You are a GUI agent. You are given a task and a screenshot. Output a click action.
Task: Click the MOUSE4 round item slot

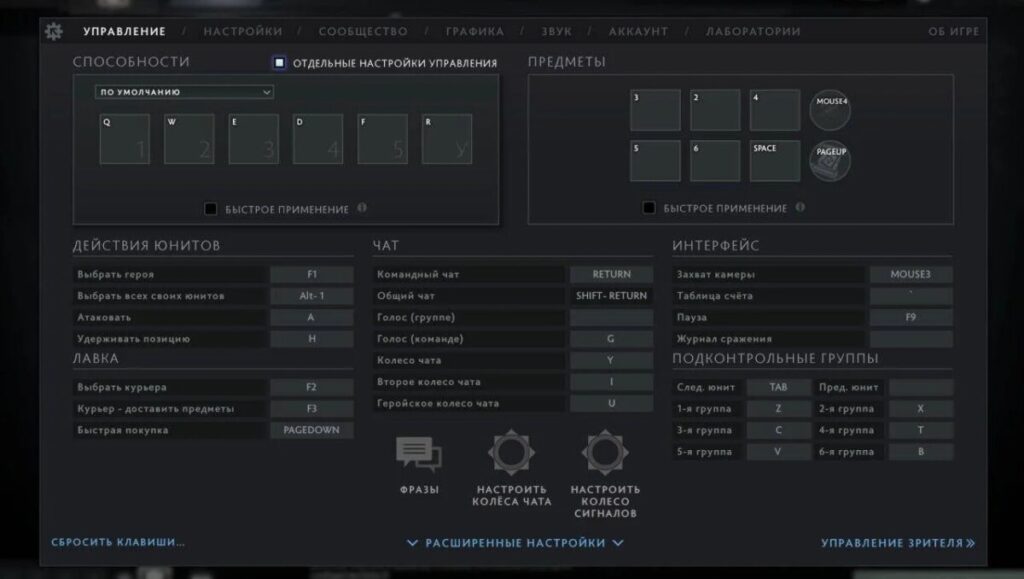coord(831,110)
